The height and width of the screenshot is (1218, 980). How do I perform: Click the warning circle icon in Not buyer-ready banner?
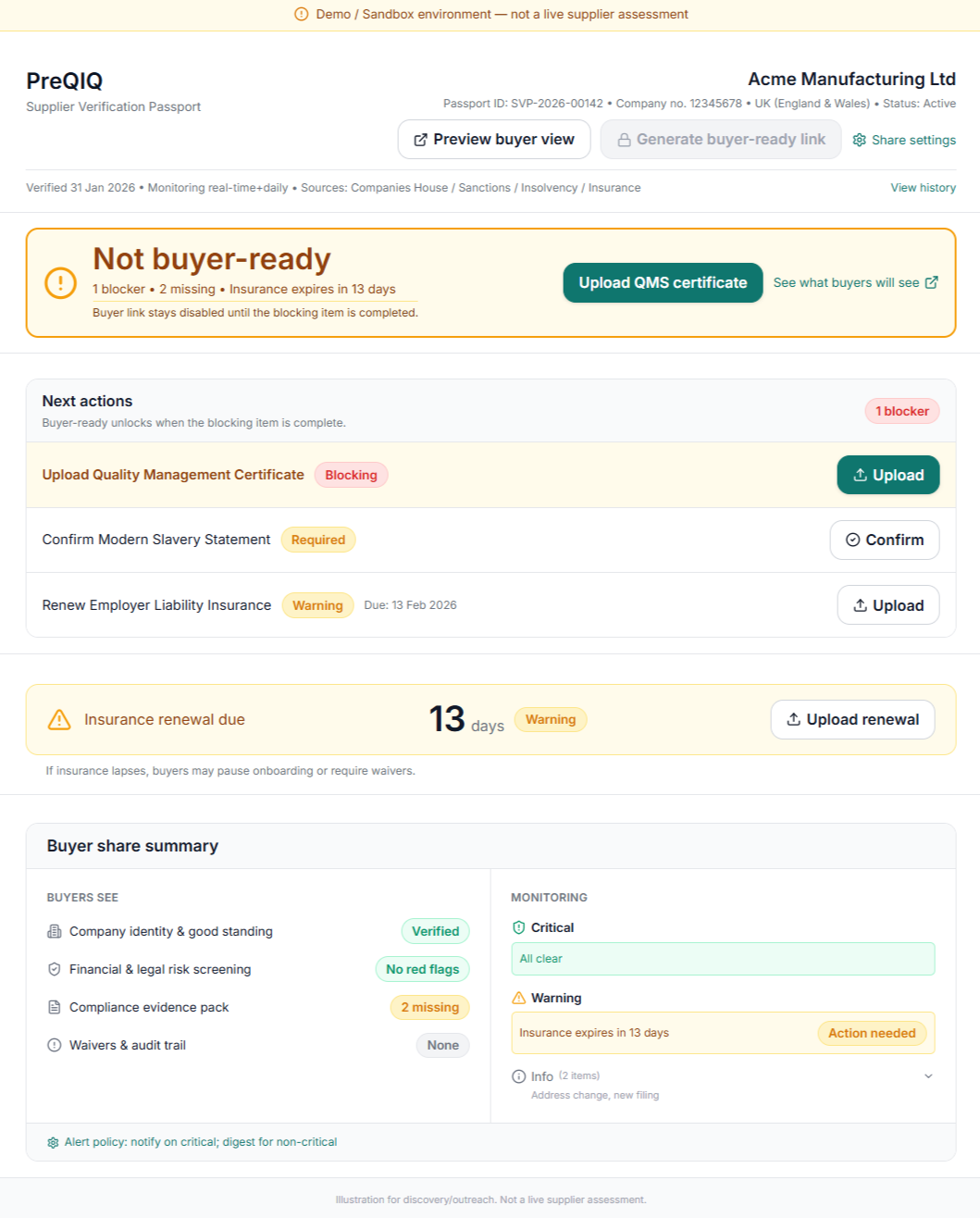click(61, 283)
